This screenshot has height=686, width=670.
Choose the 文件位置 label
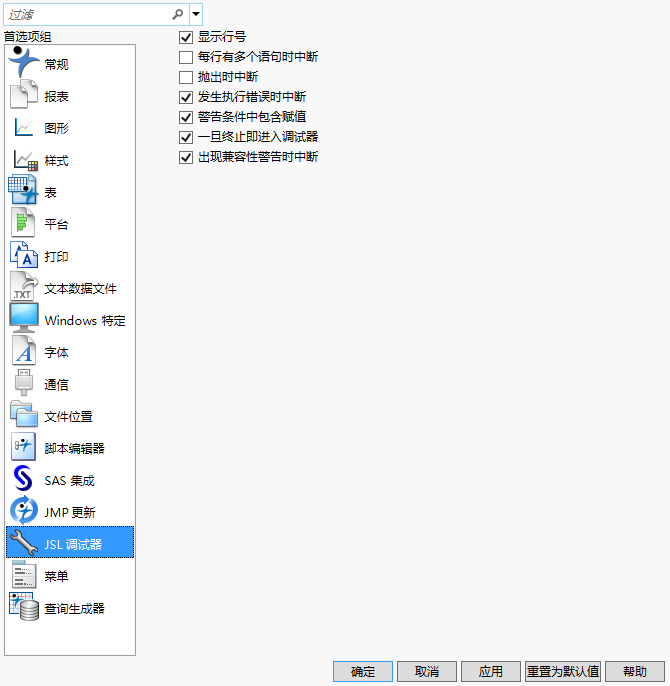[x=68, y=416]
